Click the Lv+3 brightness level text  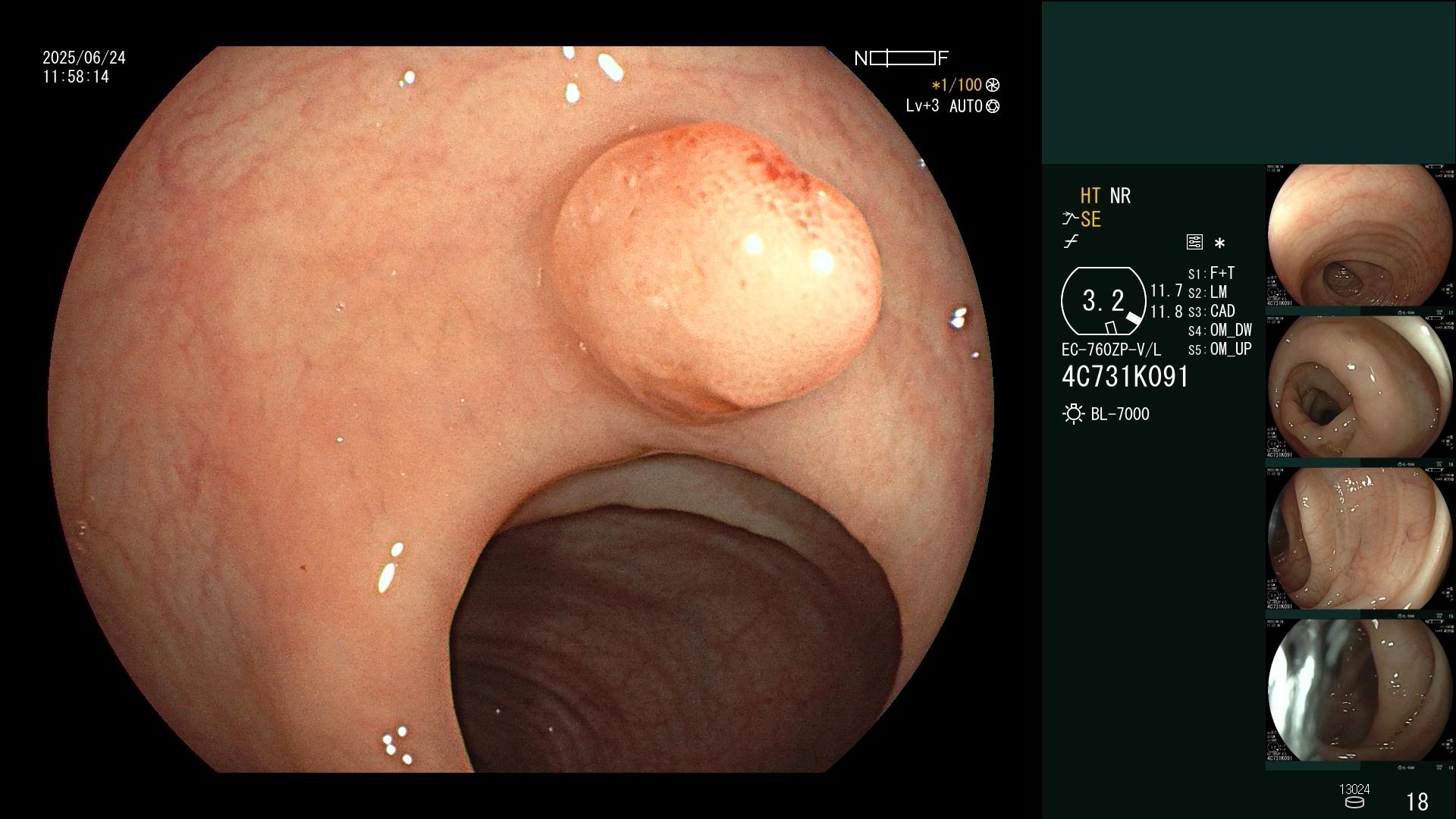(x=922, y=106)
